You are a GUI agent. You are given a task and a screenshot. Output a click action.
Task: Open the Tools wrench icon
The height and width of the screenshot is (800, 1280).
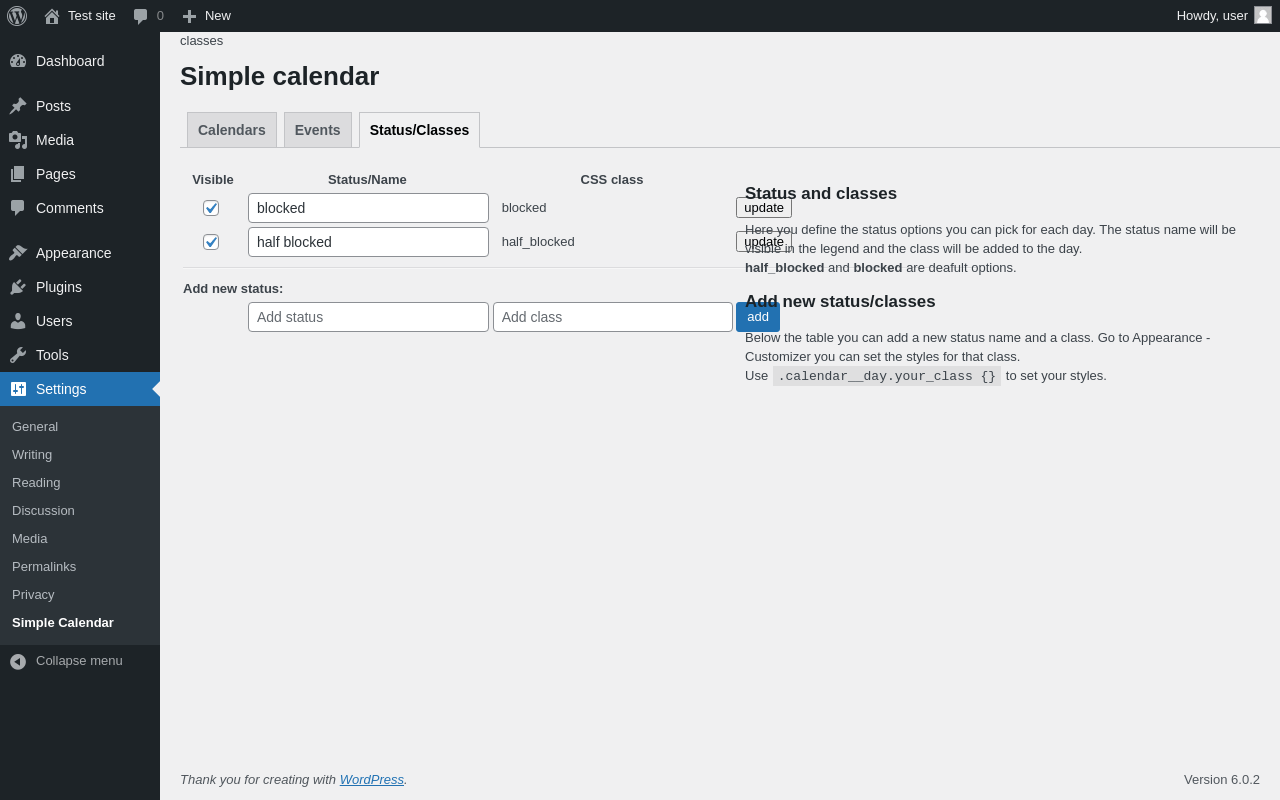click(x=18, y=355)
